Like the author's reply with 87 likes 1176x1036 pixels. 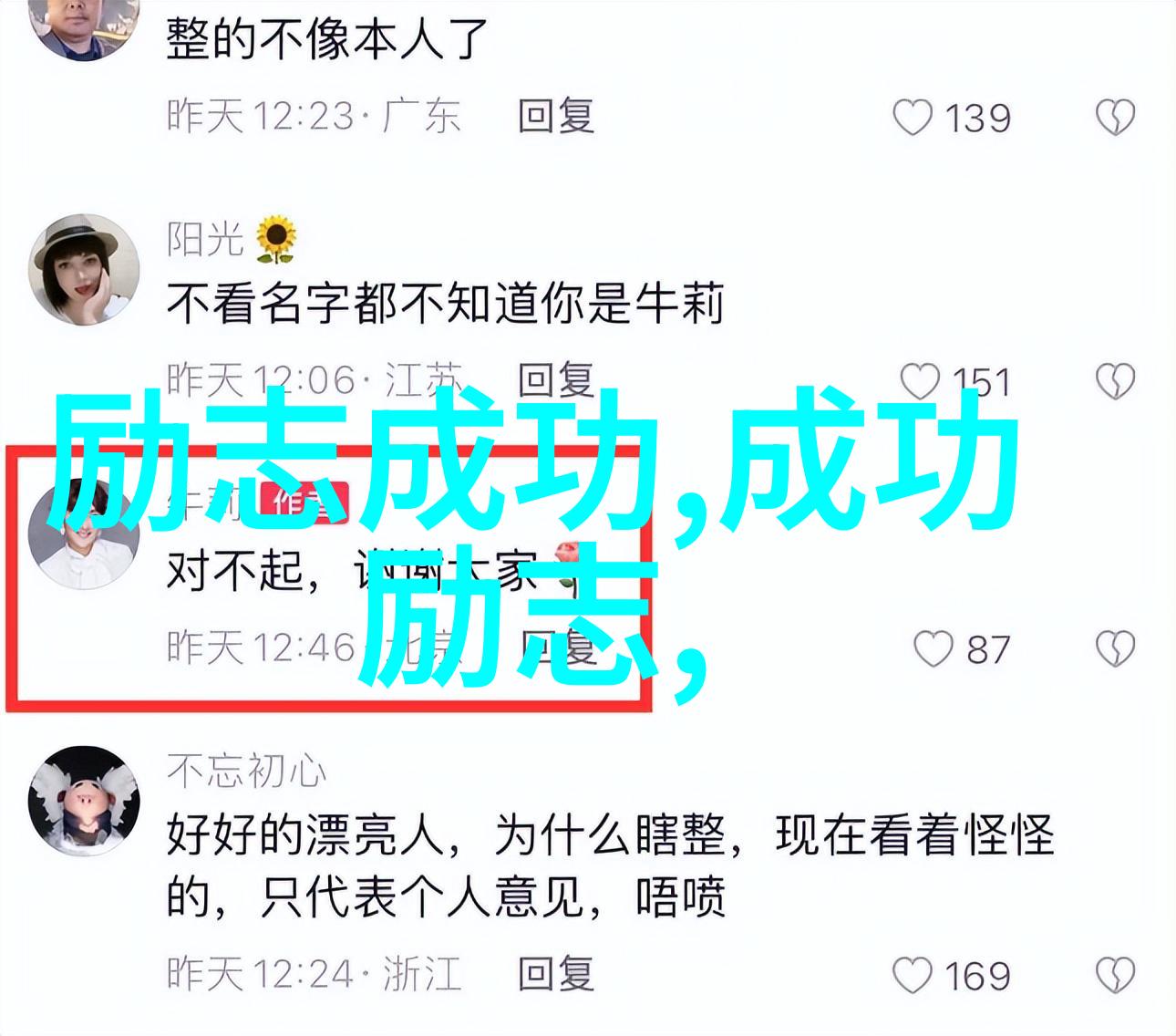point(934,649)
